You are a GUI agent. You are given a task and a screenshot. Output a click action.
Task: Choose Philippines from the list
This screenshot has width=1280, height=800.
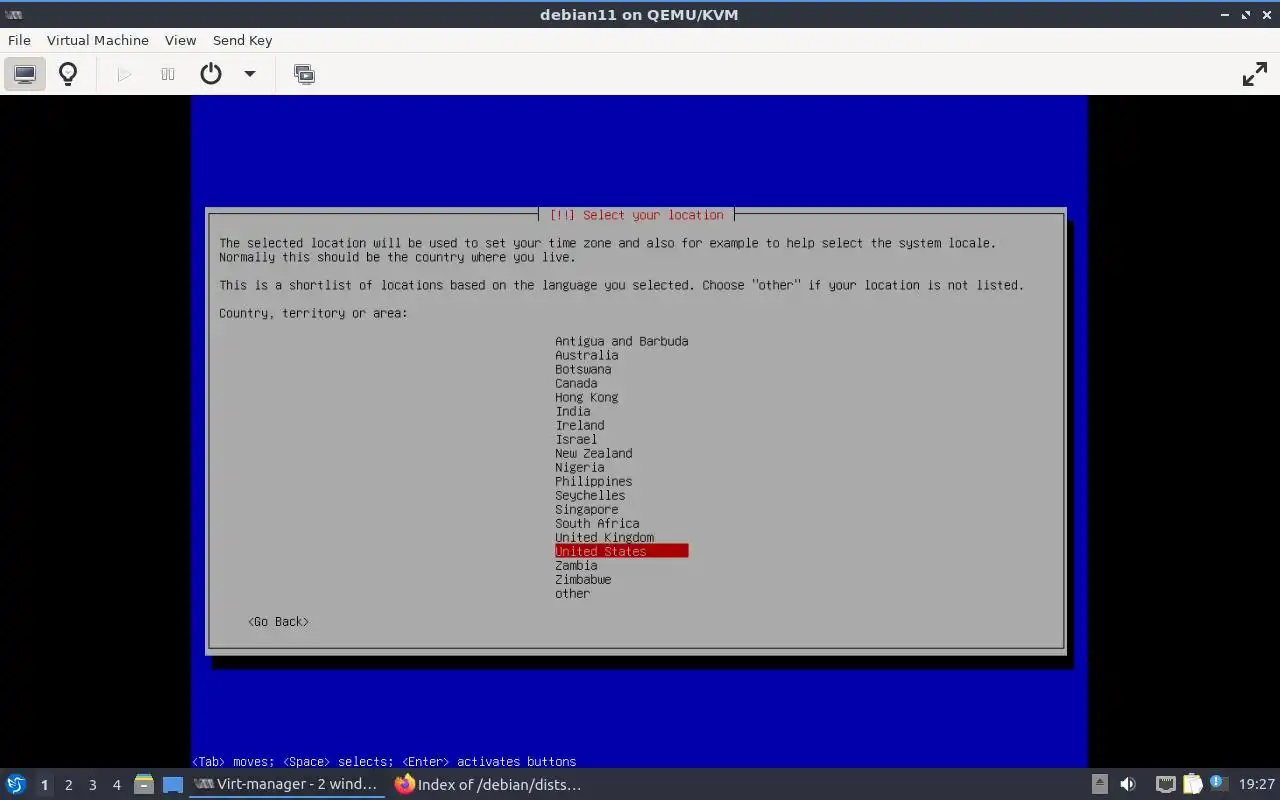[593, 481]
